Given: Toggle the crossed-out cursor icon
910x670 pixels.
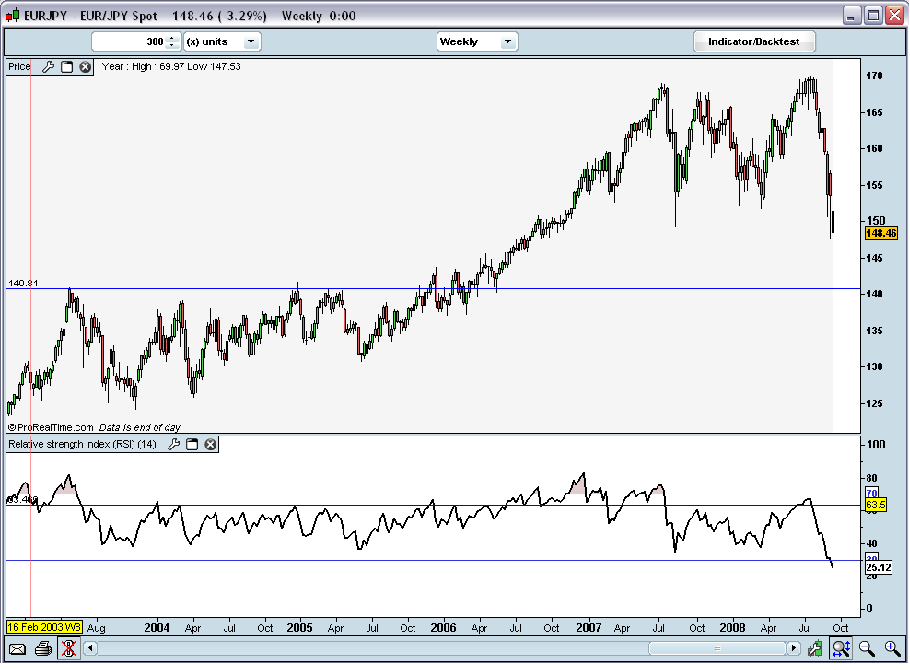Looking at the screenshot, I should pos(69,649).
